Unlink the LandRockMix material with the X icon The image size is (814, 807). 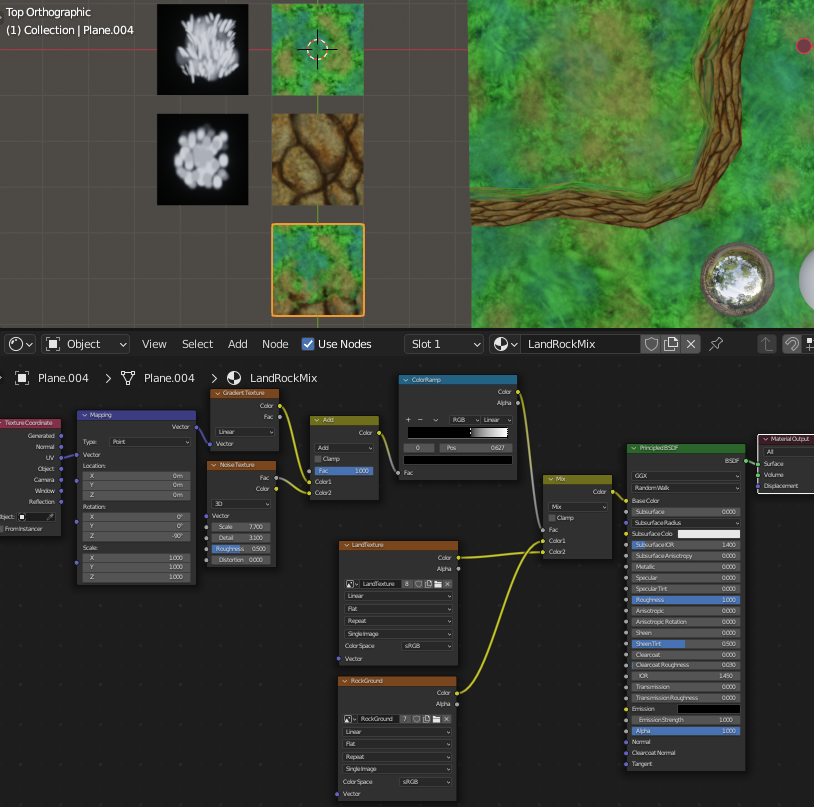691,344
